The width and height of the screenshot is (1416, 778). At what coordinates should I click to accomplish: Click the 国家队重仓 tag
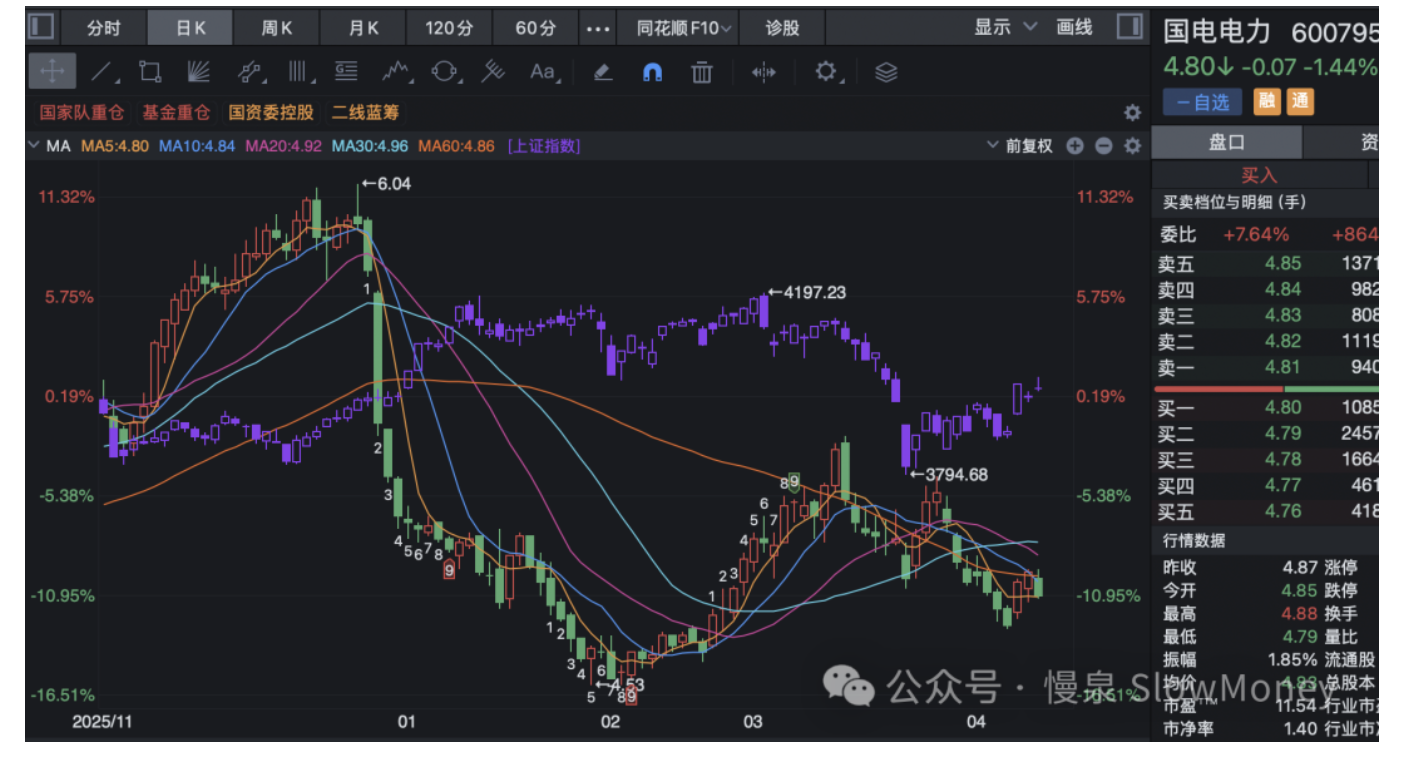pyautogui.click(x=82, y=112)
